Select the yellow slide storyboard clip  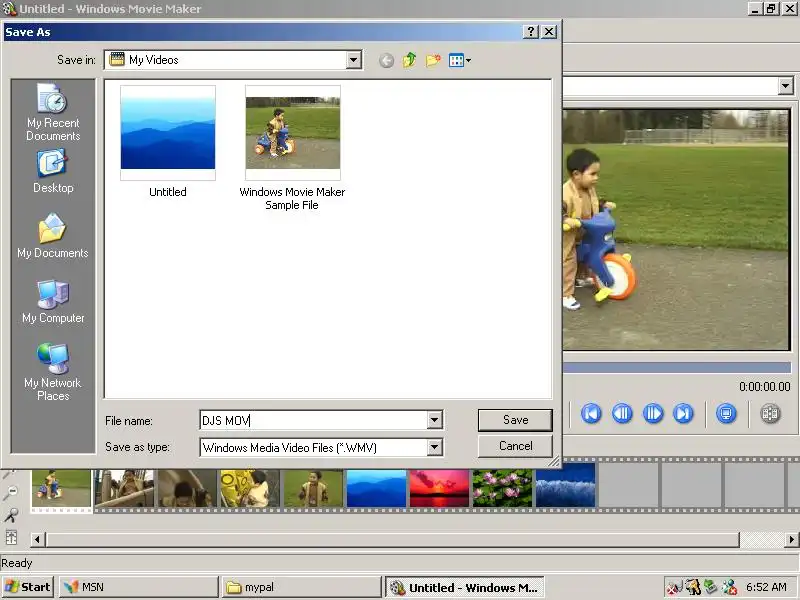250,488
